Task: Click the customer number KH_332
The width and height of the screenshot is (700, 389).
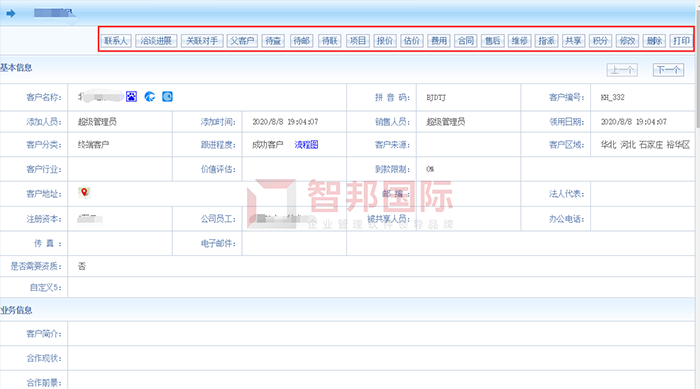Action: click(612, 97)
